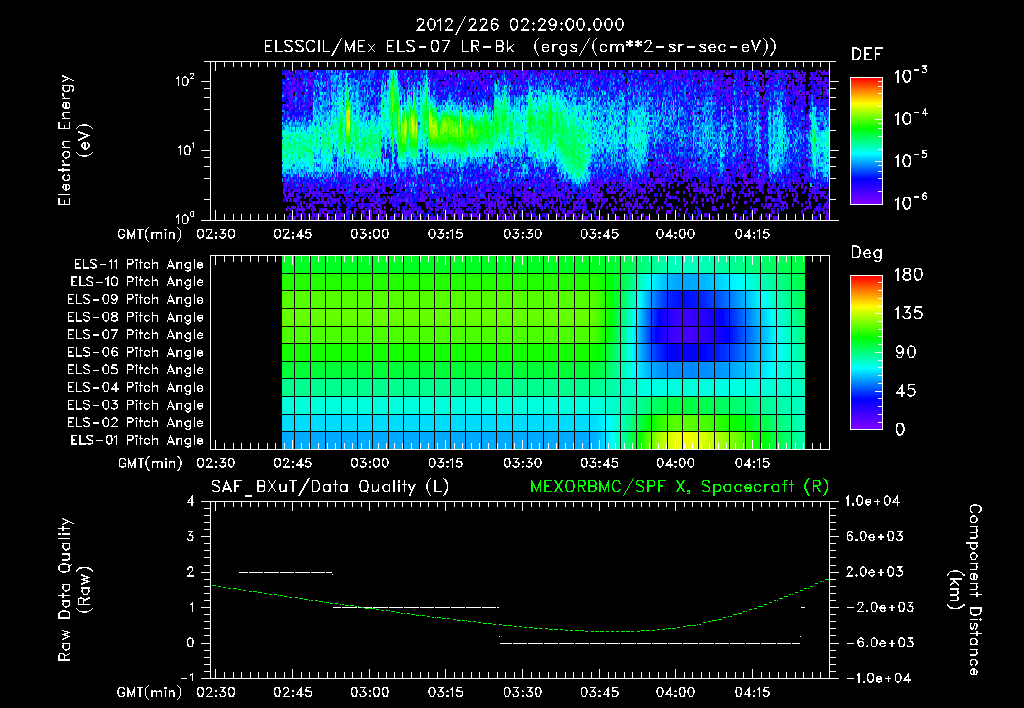Viewport: 1024px width, 708px height.
Task: Click the 10^-3 tick on DEF color bar
Action: (910, 76)
